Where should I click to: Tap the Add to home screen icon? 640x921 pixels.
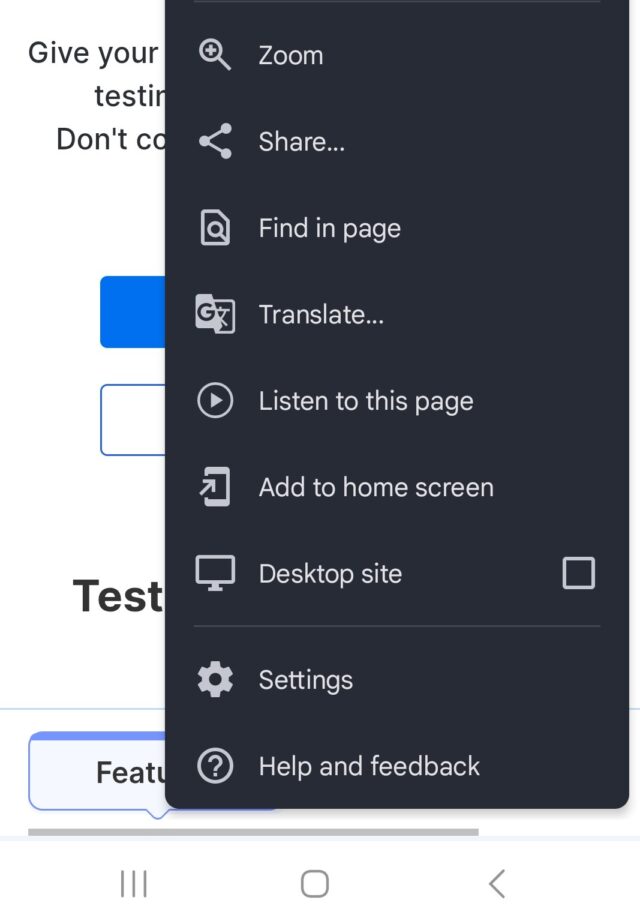pyautogui.click(x=214, y=487)
